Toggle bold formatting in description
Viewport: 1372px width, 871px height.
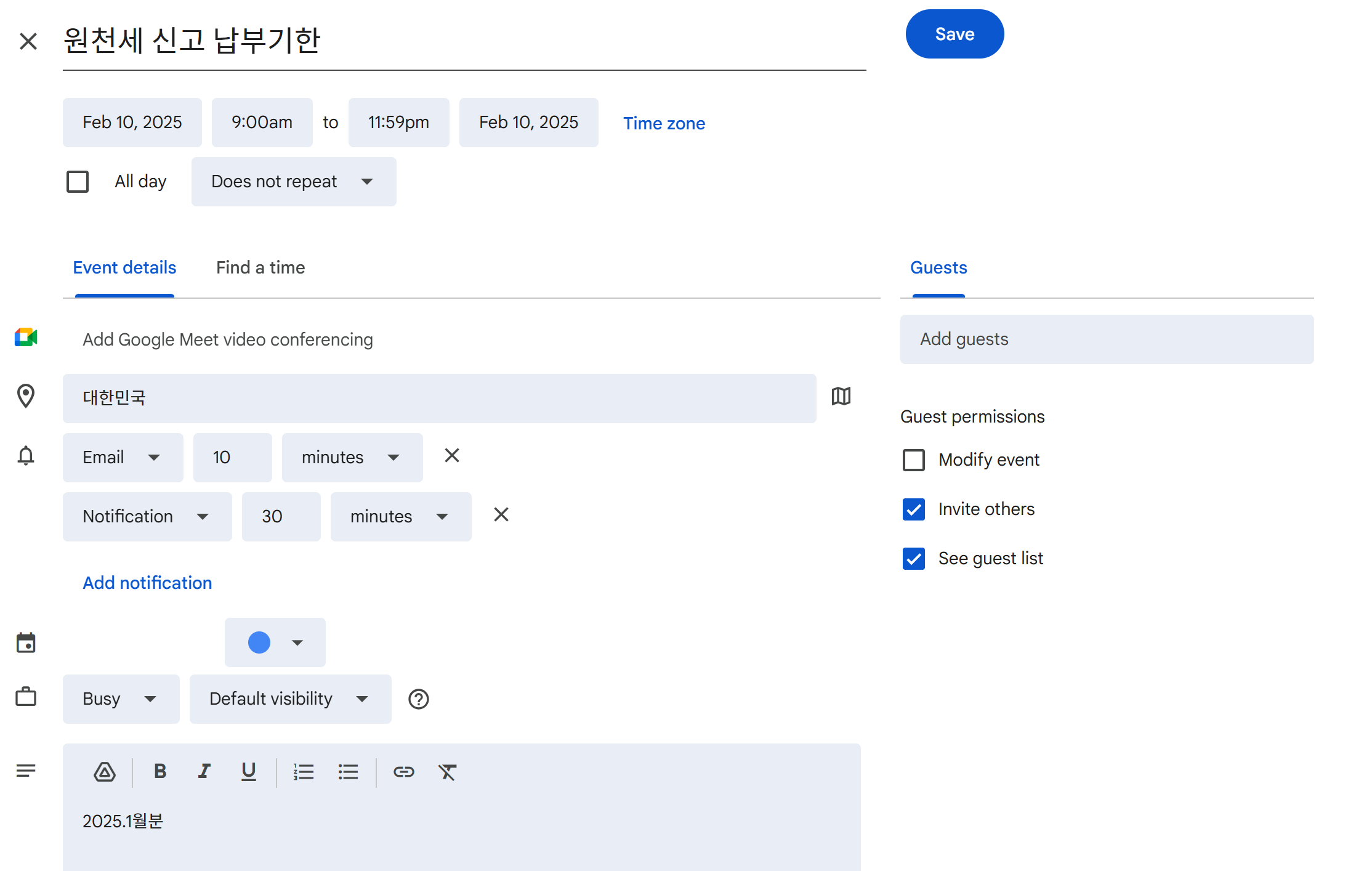pyautogui.click(x=160, y=771)
